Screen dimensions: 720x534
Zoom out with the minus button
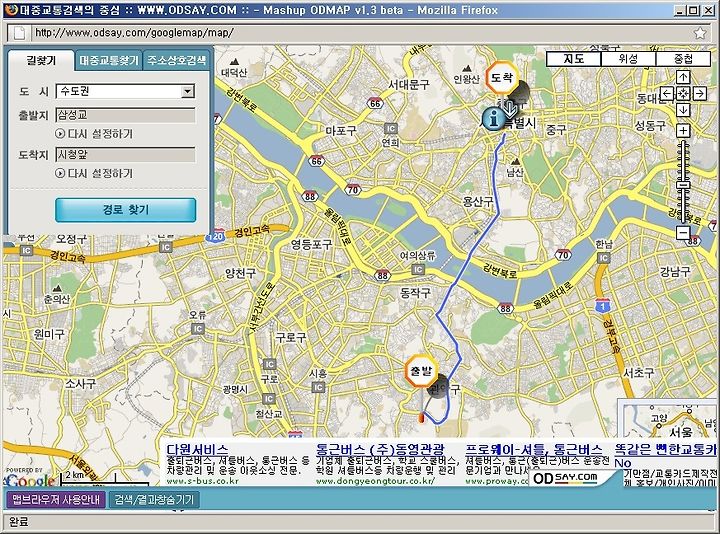[683, 232]
